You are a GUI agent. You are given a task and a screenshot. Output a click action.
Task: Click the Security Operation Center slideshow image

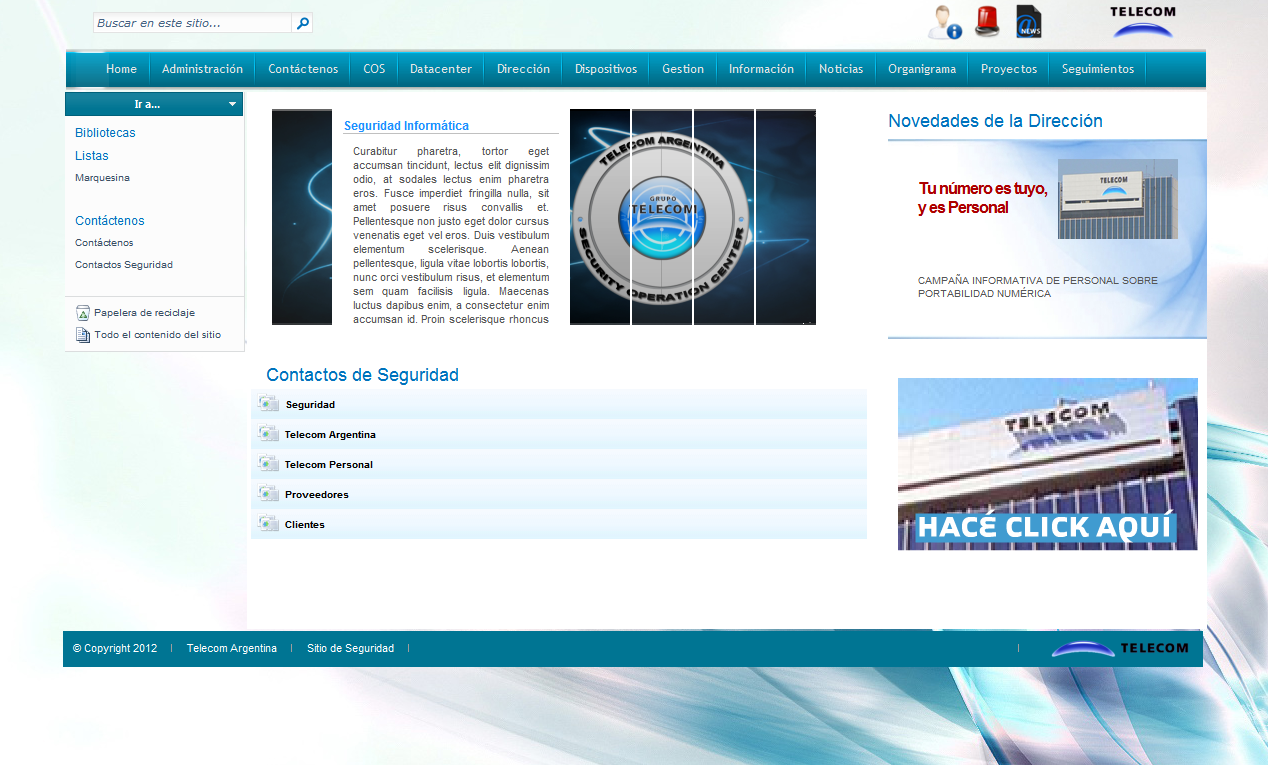pos(693,217)
